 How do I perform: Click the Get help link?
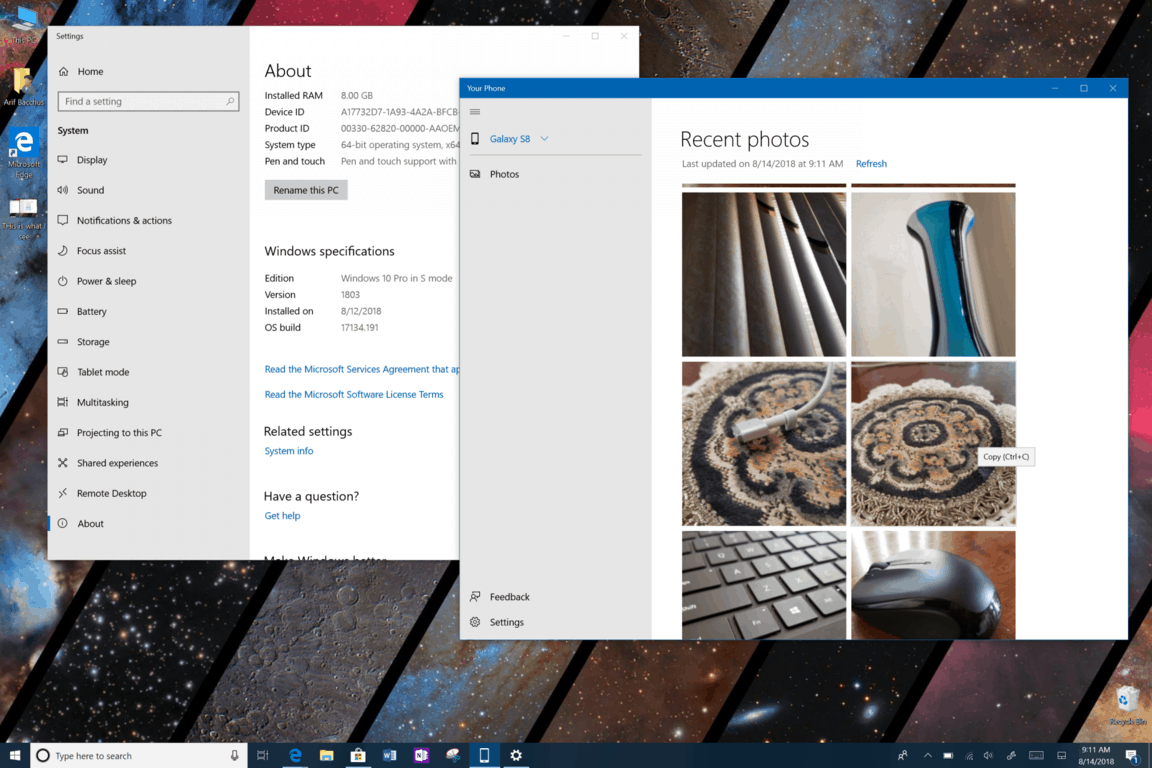pyautogui.click(x=282, y=516)
